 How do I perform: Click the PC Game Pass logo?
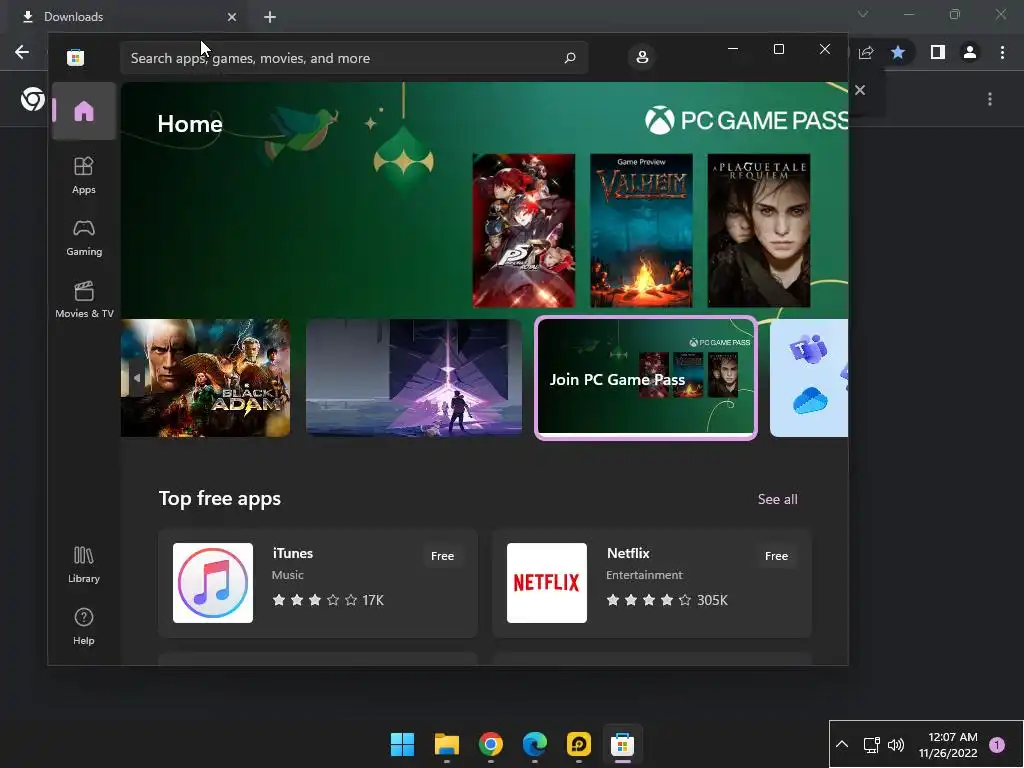click(746, 120)
